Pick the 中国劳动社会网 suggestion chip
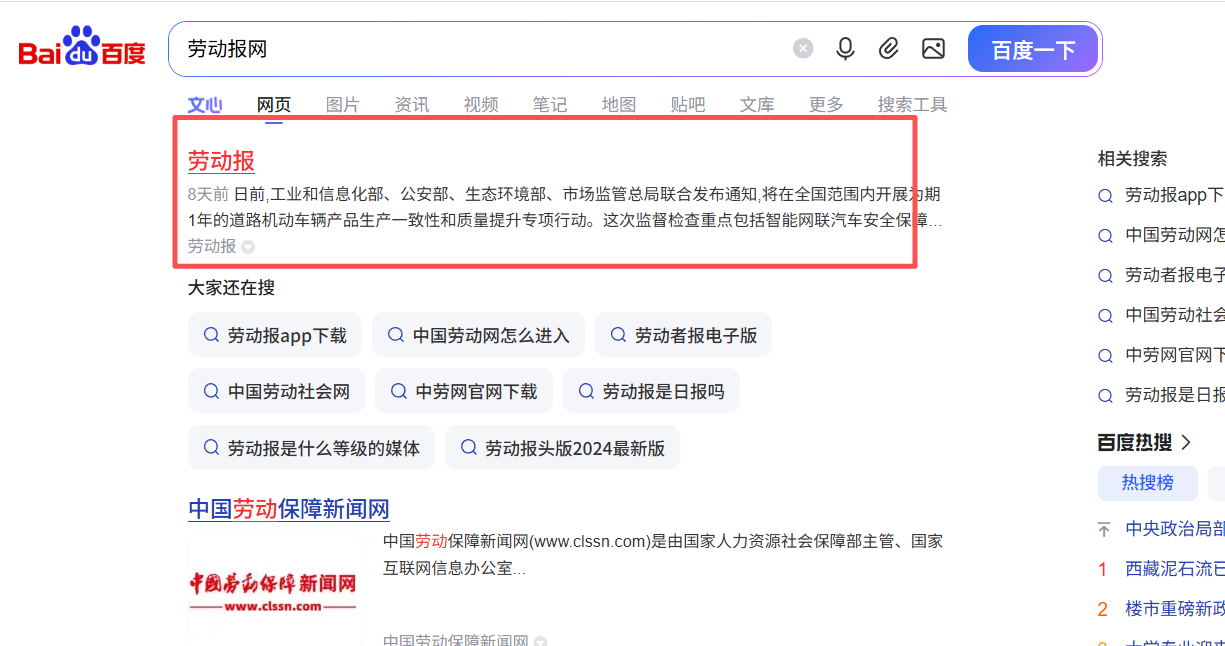Viewport: 1225px width, 646px height. tap(276, 391)
